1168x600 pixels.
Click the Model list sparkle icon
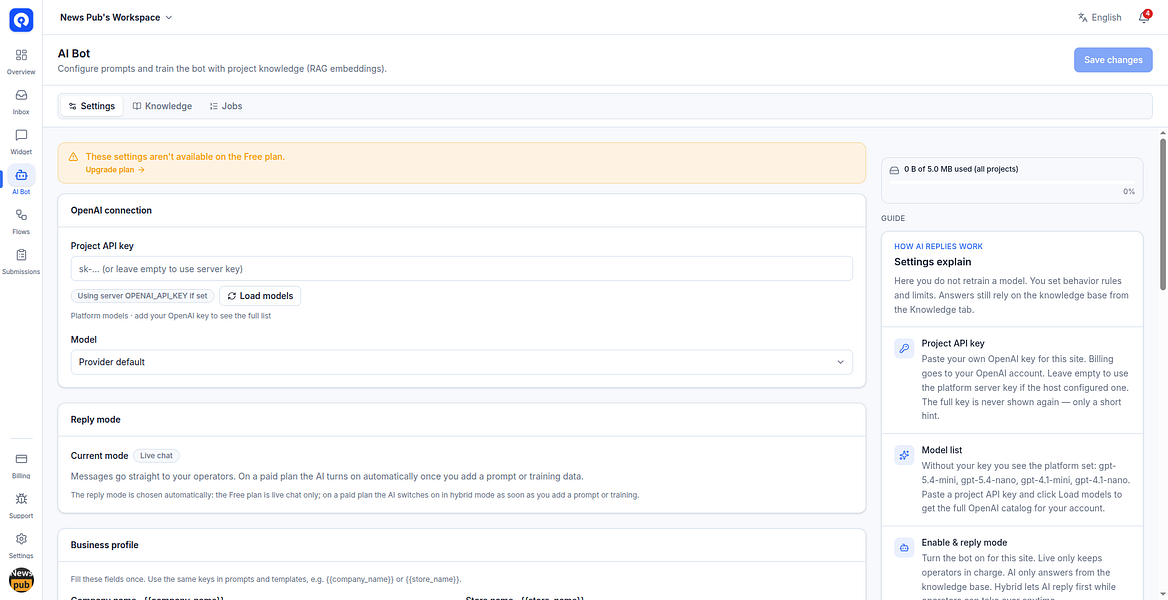point(904,455)
